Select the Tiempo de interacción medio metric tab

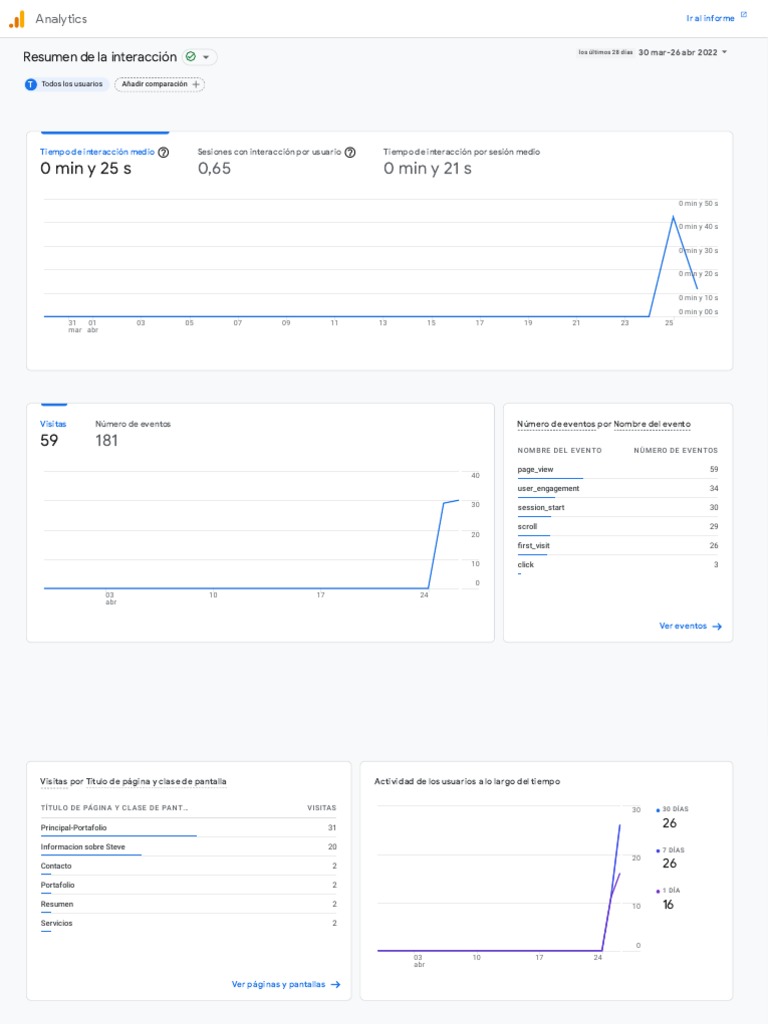(97, 153)
